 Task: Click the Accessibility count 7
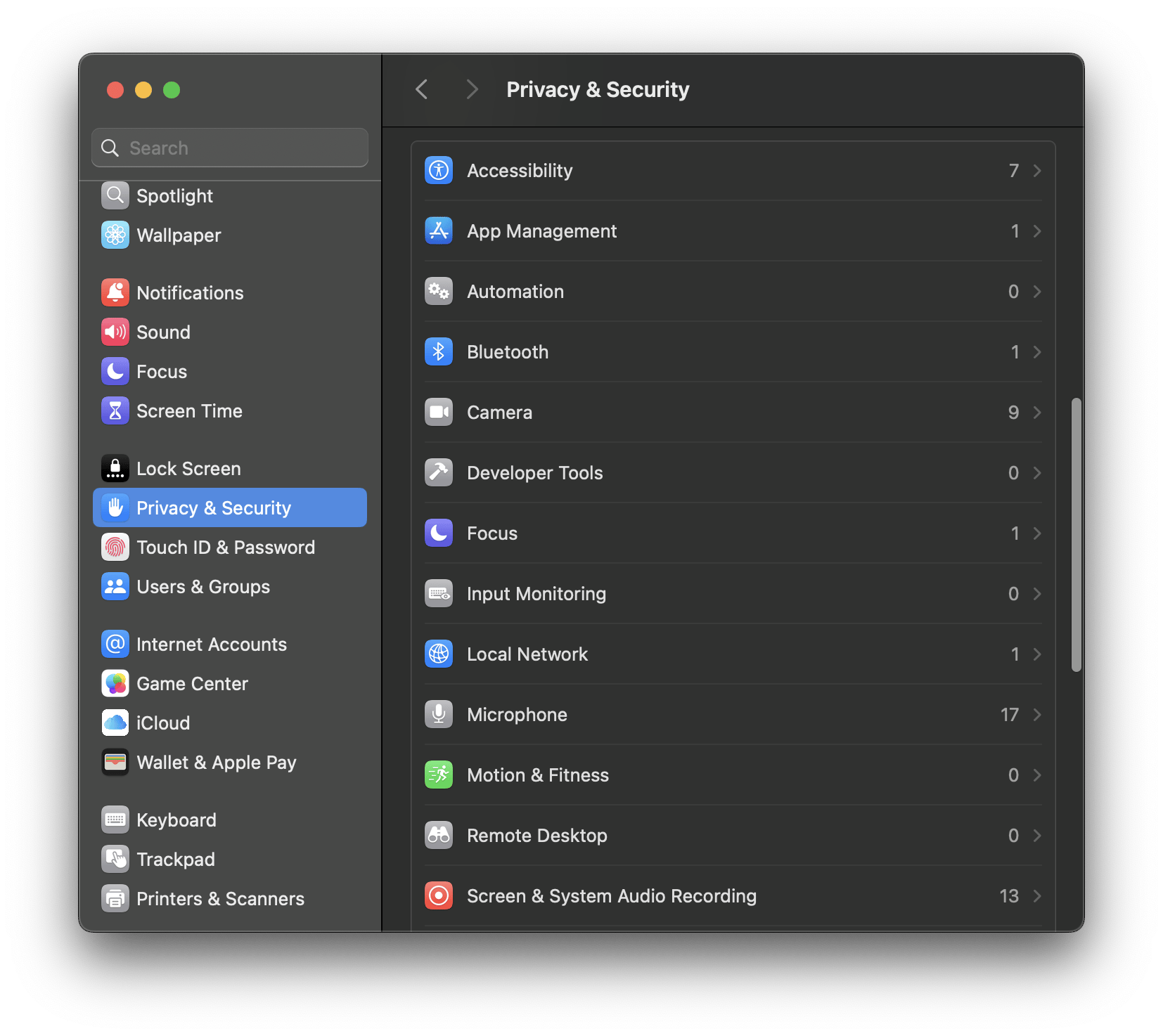click(1014, 171)
